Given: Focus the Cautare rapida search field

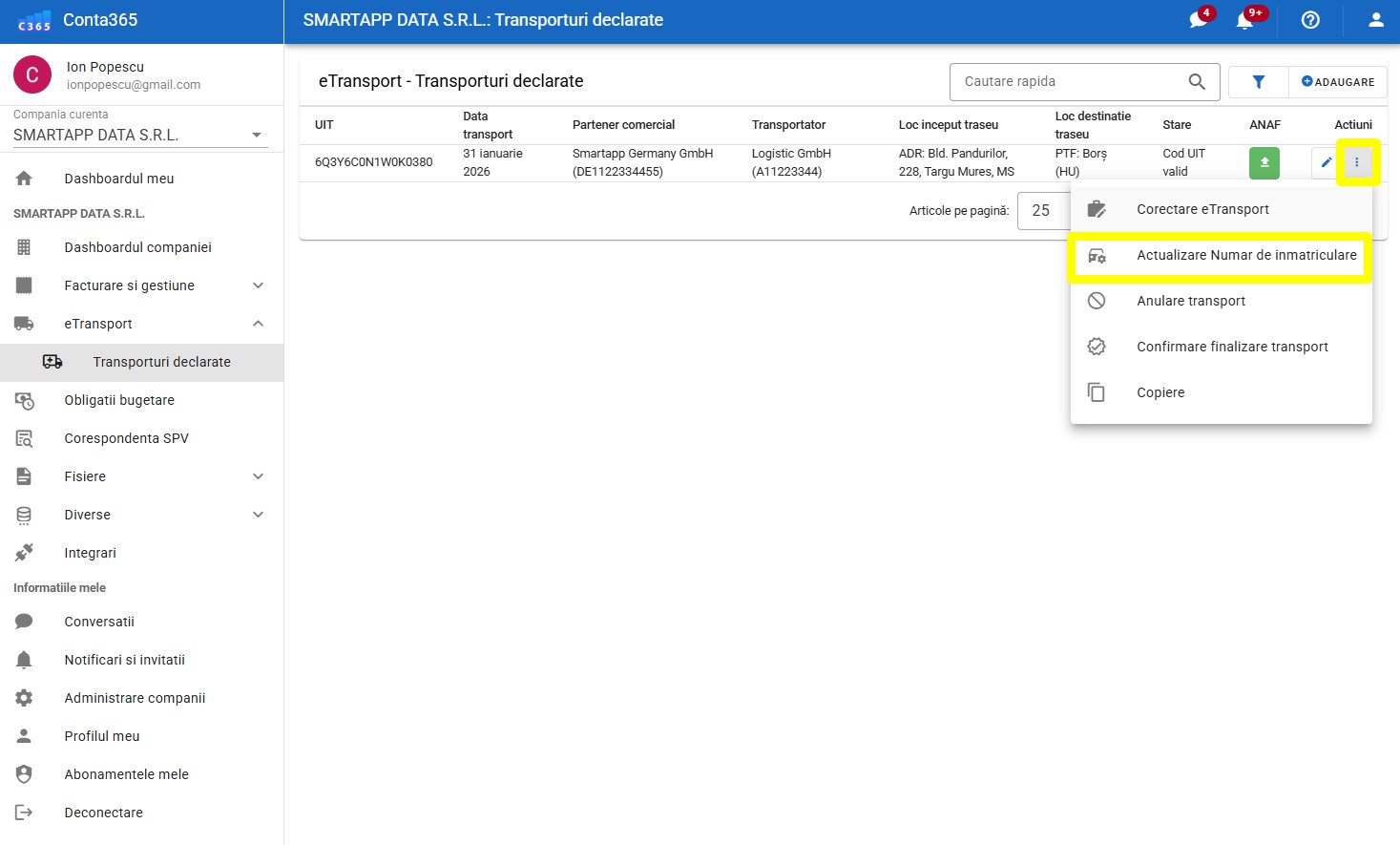Looking at the screenshot, I should 1069,82.
